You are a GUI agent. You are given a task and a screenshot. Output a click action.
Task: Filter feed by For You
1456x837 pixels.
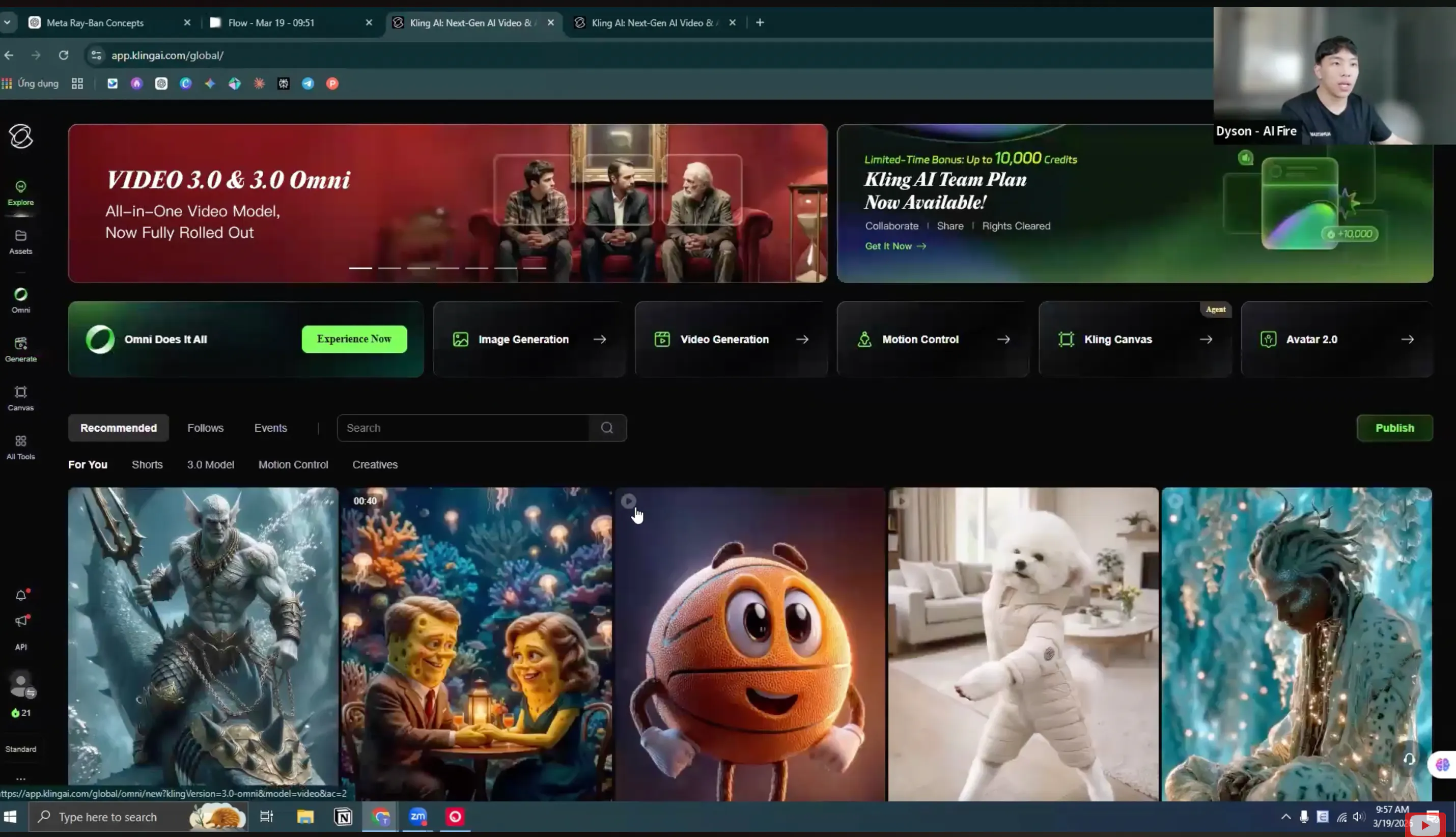[88, 464]
